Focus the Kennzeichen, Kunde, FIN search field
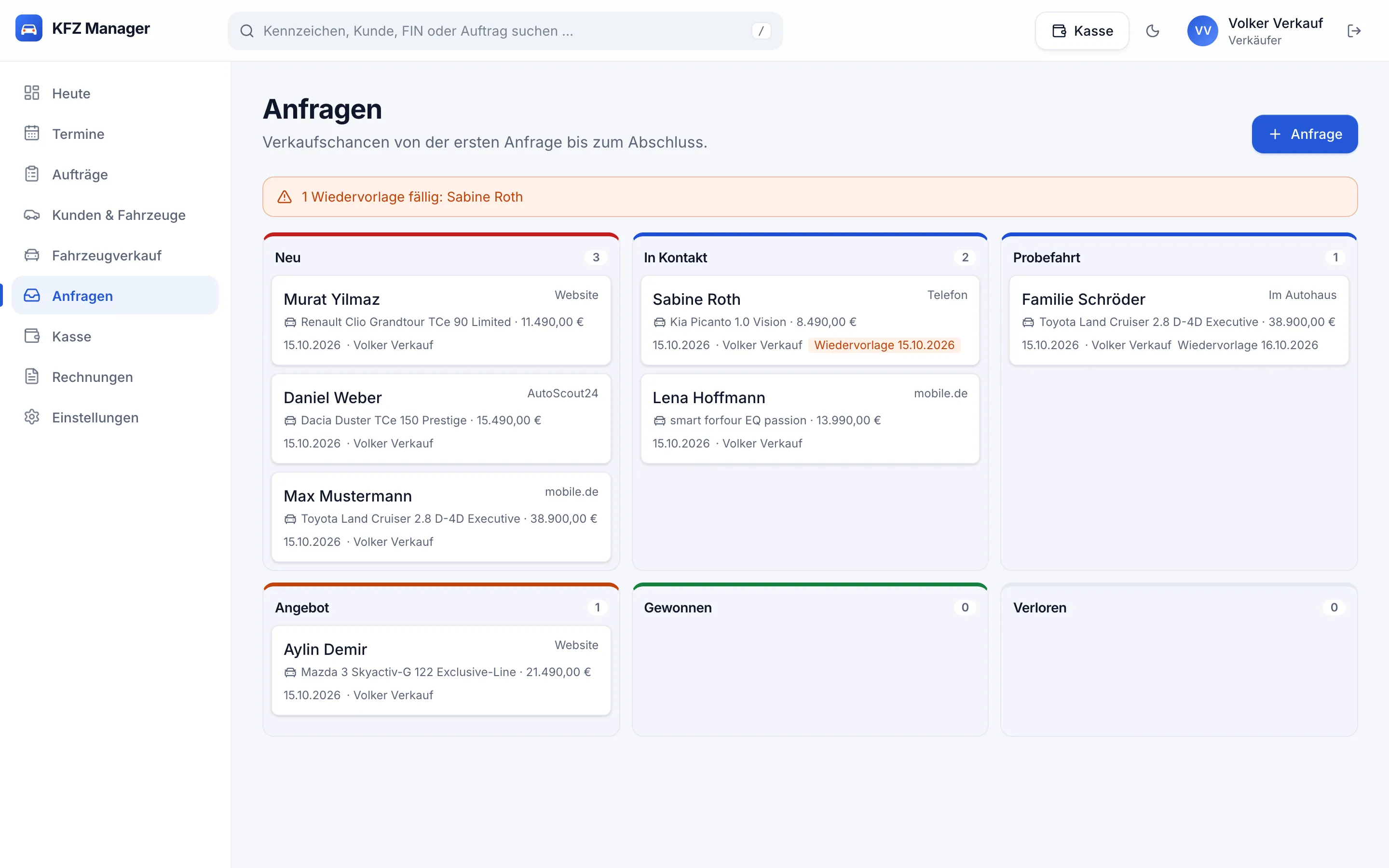1389x868 pixels. tap(505, 31)
